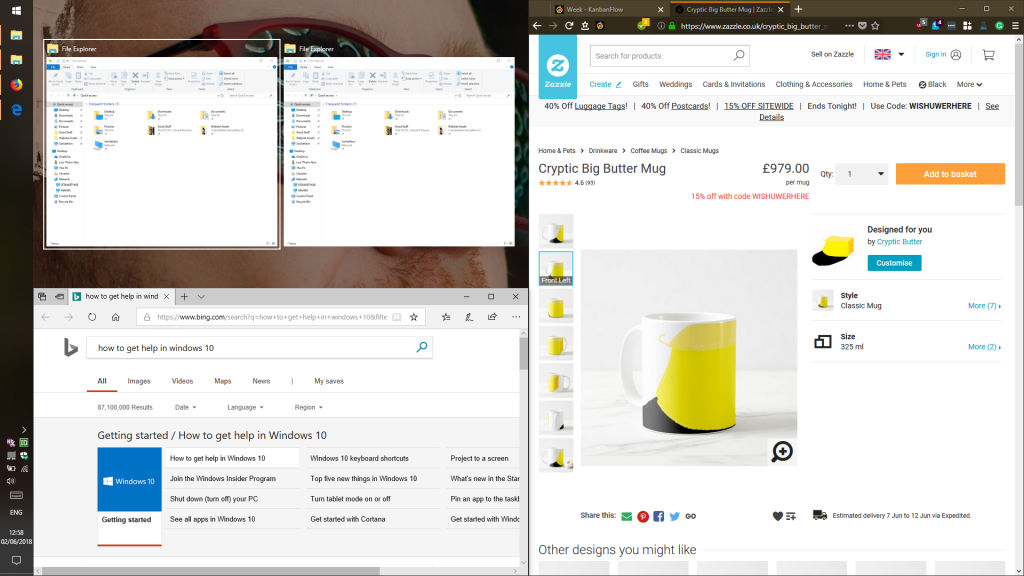Go back in the Firefox browser

[x=537, y=26]
